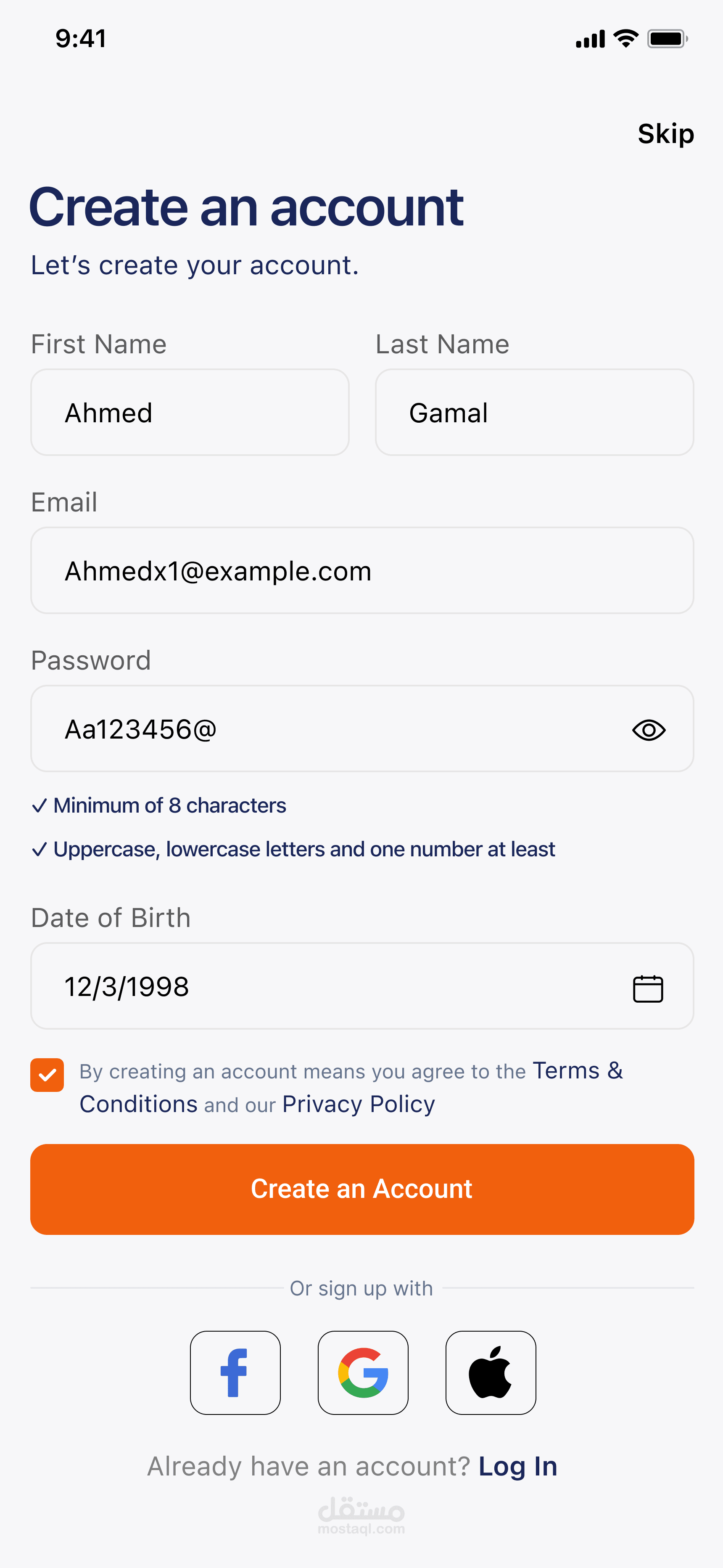The image size is (723, 1568).
Task: Open the Log In link
Action: [517, 1466]
